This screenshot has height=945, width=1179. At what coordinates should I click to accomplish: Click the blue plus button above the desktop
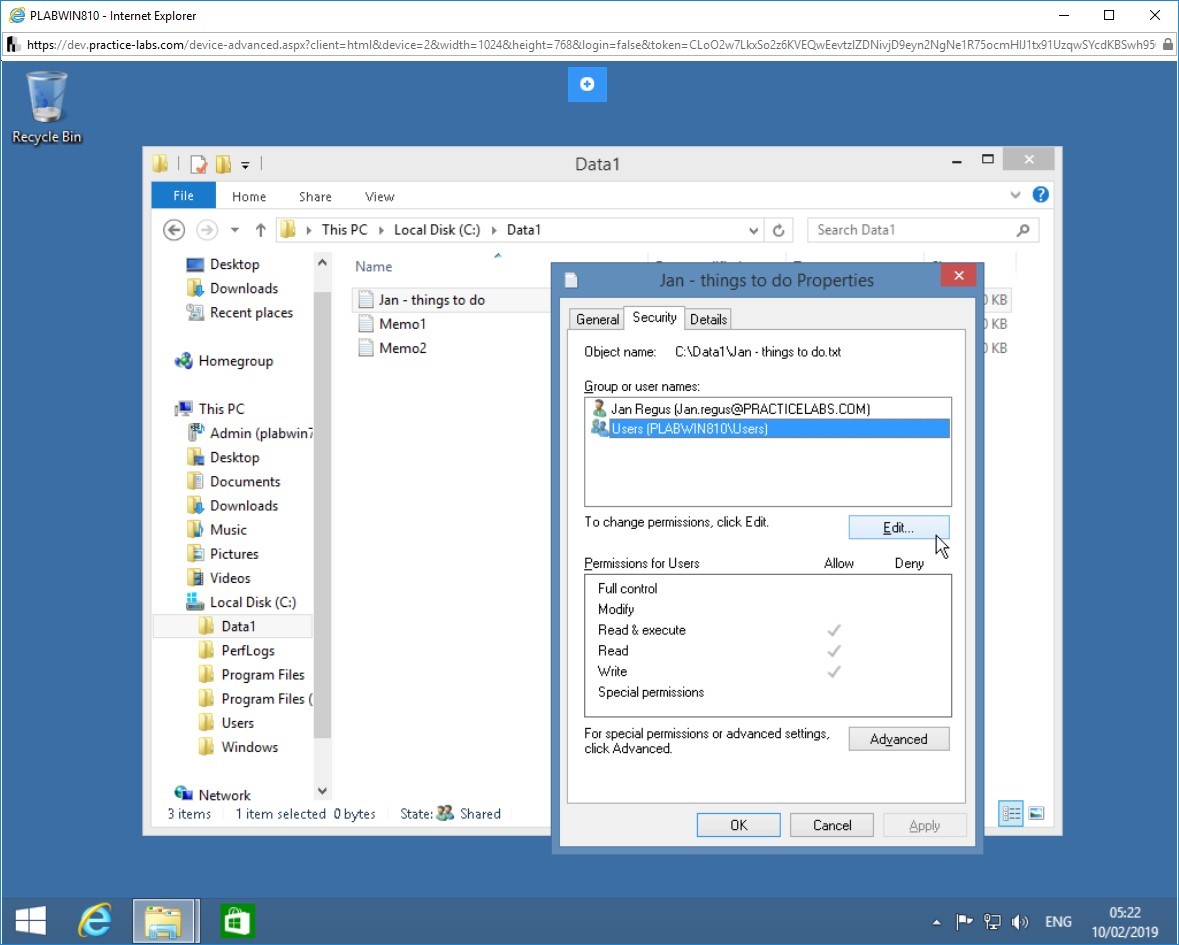pyautogui.click(x=587, y=83)
